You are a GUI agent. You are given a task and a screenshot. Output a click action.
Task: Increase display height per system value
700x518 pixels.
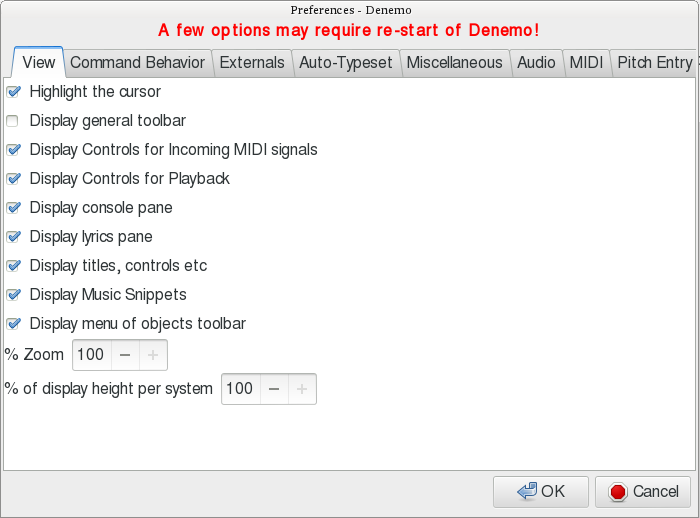(x=302, y=389)
